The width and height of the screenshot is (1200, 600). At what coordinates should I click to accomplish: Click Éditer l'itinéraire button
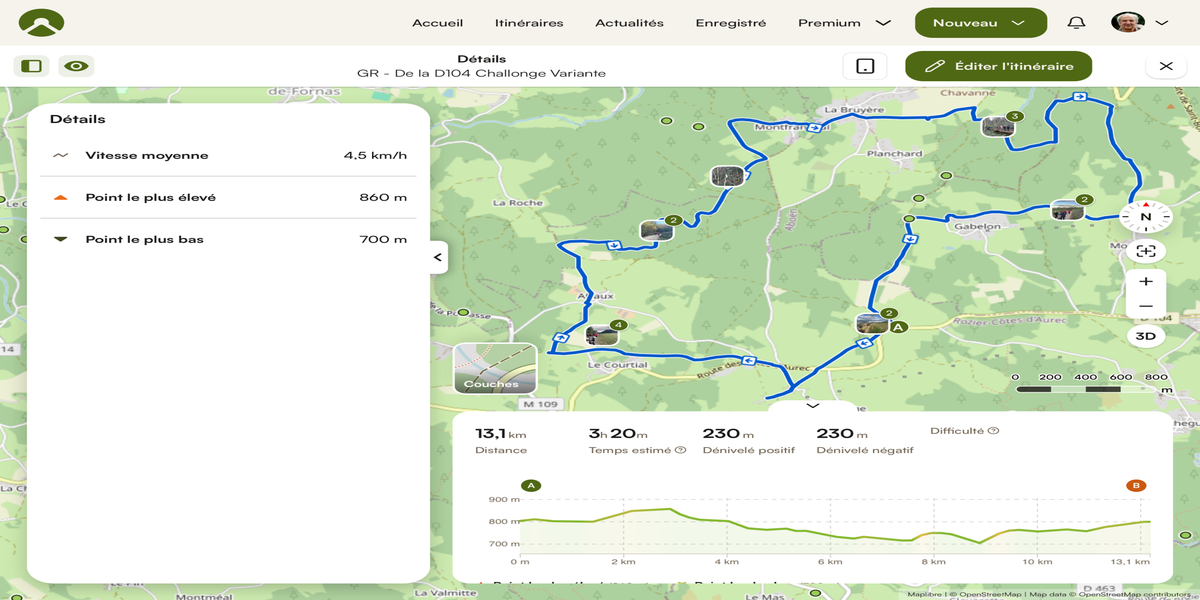[x=998, y=66]
